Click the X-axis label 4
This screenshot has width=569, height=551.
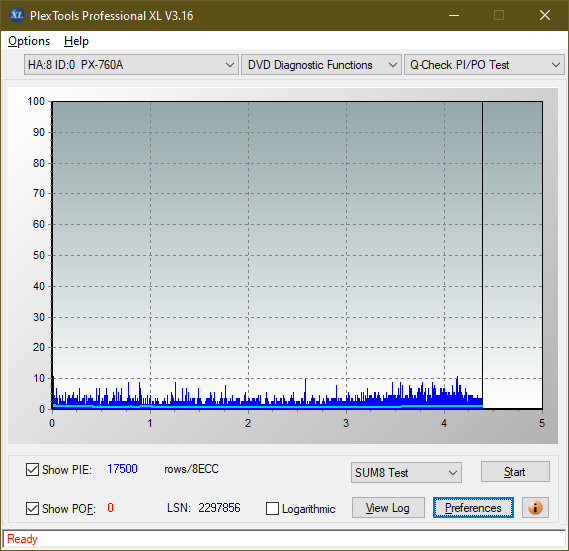tap(444, 423)
